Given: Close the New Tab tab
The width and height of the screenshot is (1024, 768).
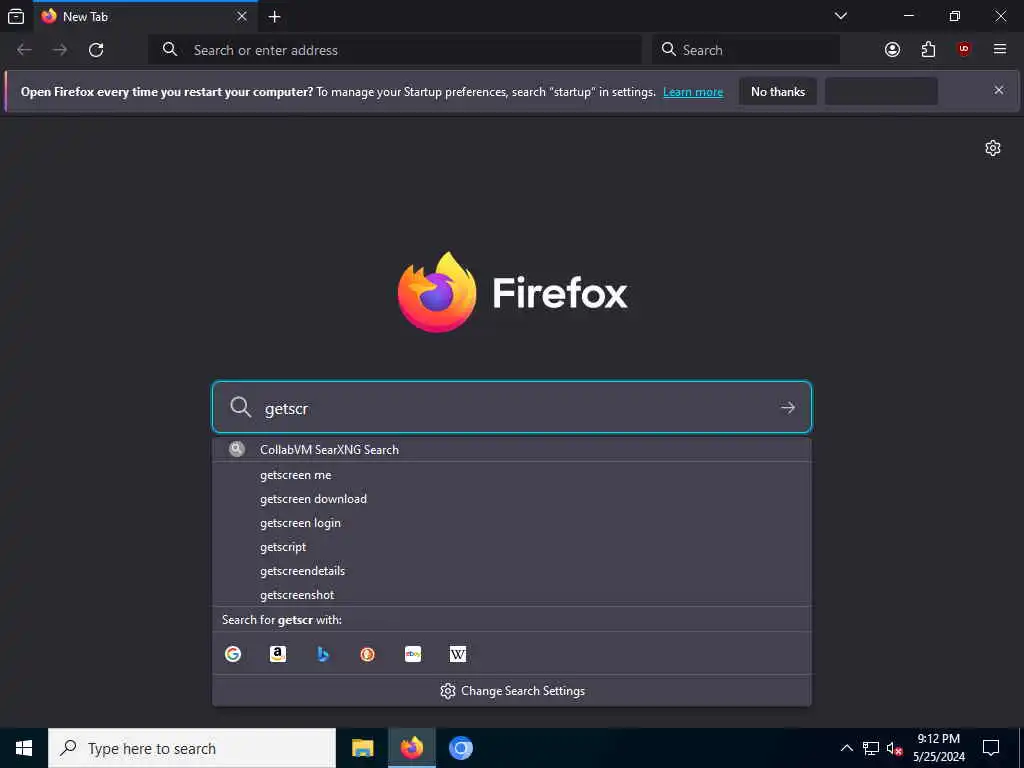Looking at the screenshot, I should pos(242,16).
